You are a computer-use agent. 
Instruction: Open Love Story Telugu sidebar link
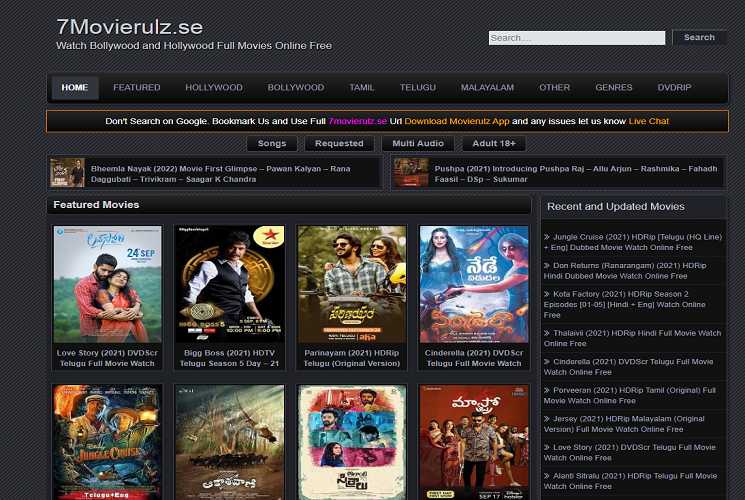point(630,452)
